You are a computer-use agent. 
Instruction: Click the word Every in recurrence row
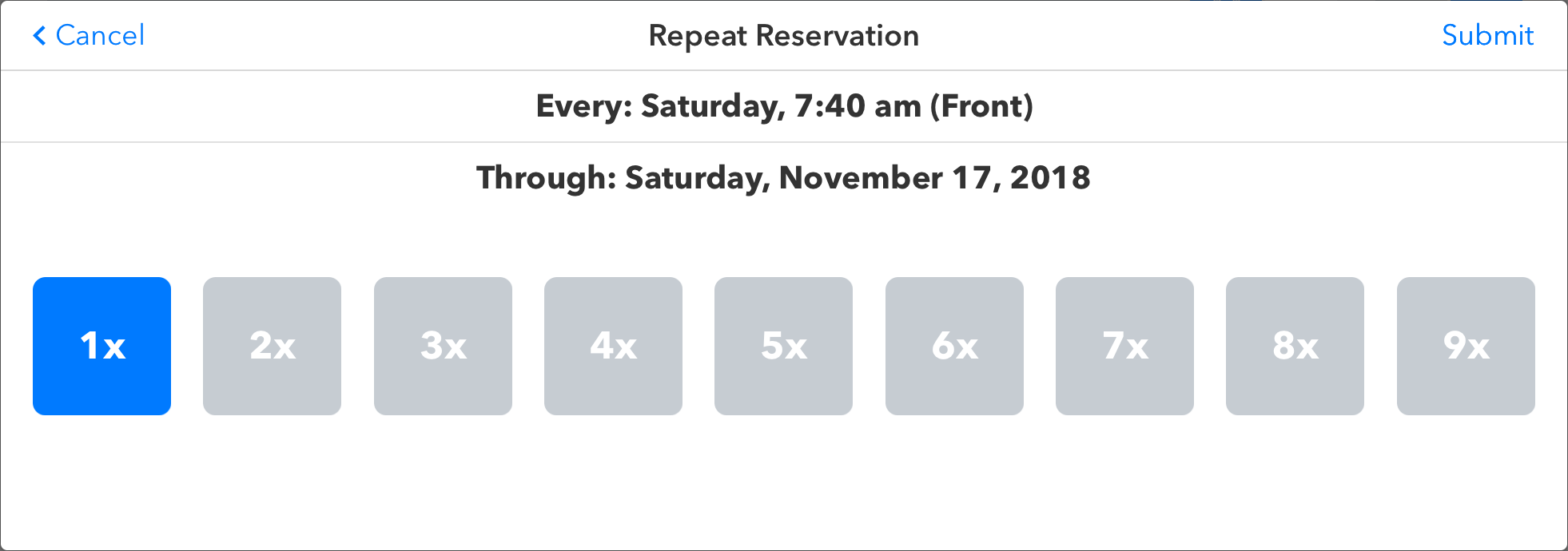tap(584, 106)
